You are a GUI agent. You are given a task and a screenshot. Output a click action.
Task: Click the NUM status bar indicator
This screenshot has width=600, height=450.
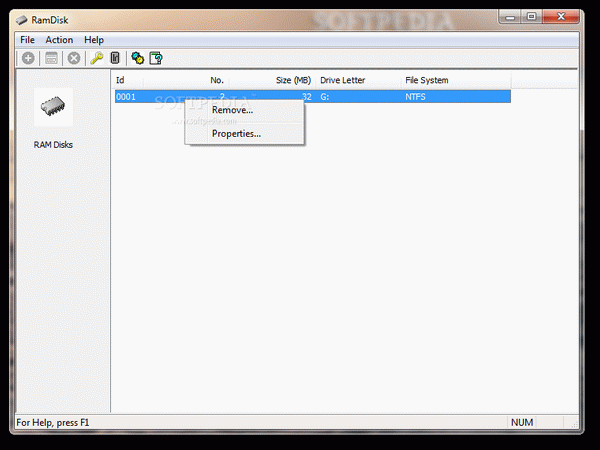pyautogui.click(x=522, y=422)
